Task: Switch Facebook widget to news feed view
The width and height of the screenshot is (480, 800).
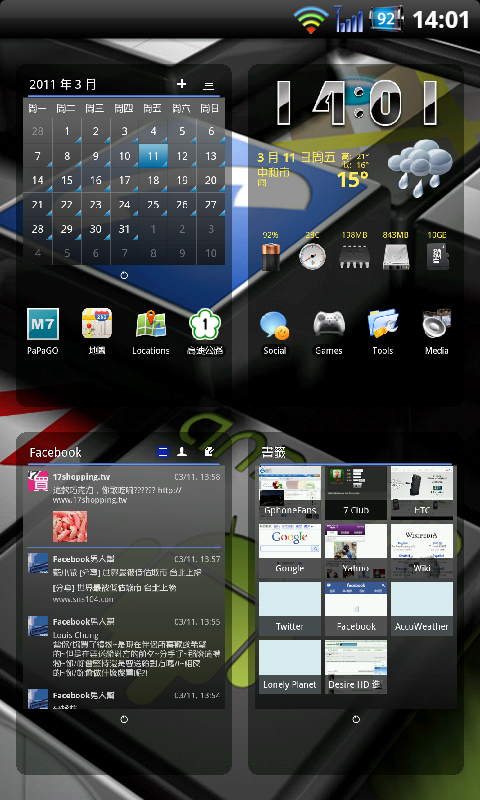Action: click(163, 452)
